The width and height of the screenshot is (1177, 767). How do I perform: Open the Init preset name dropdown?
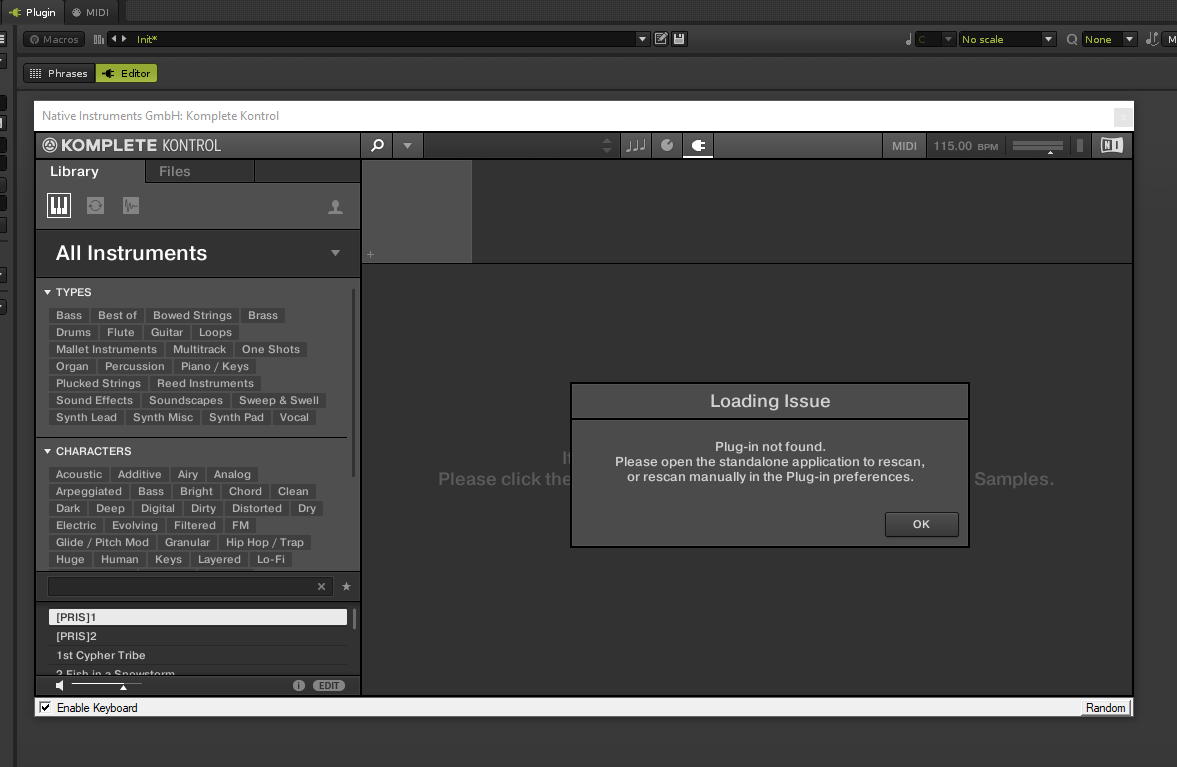pyautogui.click(x=642, y=39)
